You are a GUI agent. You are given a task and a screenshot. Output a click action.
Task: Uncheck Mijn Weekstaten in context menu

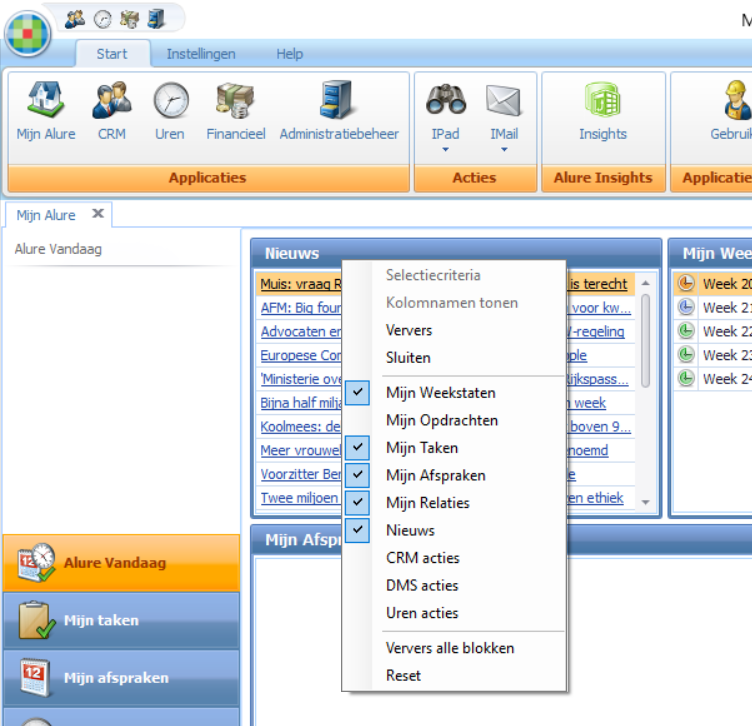point(440,393)
